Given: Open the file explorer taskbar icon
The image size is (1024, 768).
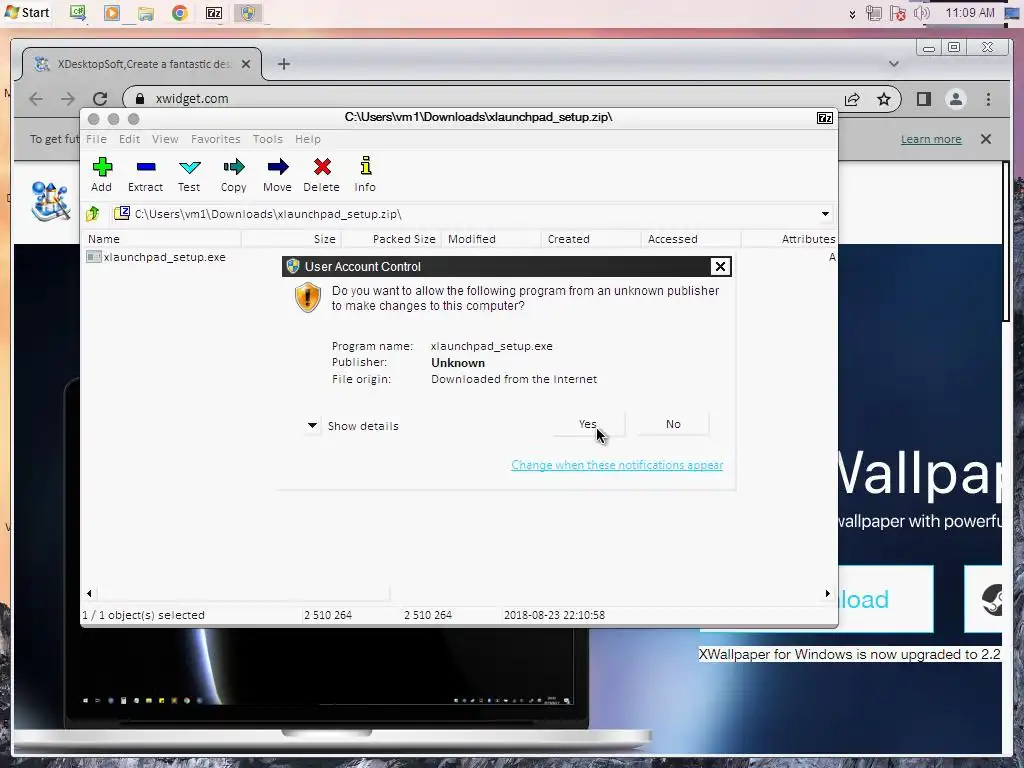Looking at the screenshot, I should 146,13.
